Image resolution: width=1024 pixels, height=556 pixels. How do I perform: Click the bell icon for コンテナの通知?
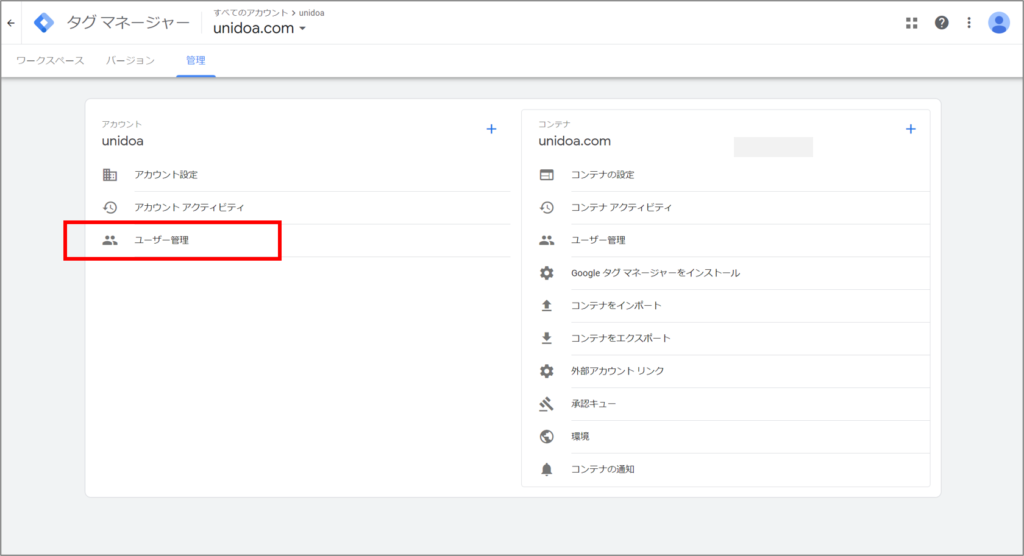(547, 469)
